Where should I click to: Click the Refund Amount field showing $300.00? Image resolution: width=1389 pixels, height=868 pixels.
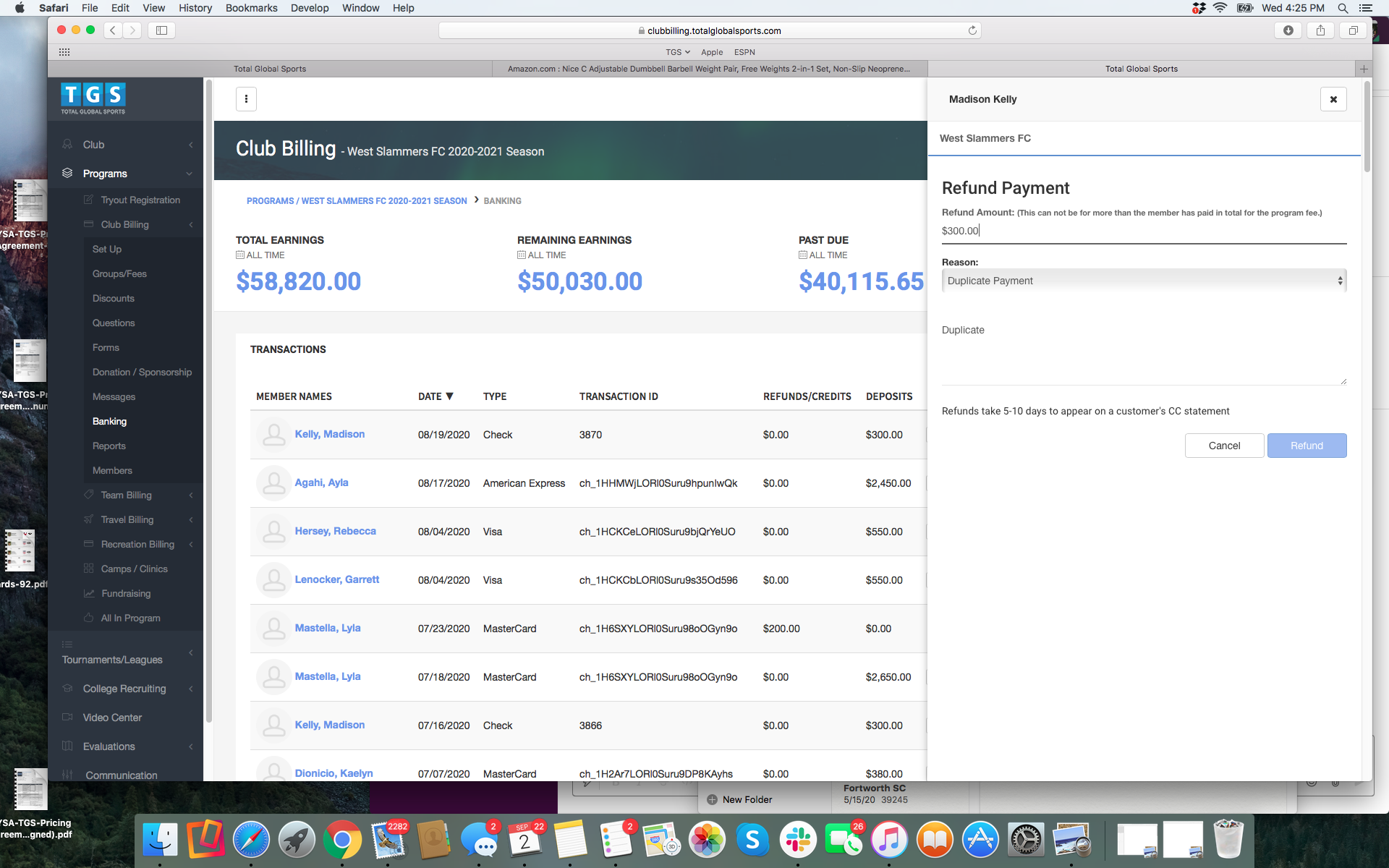1144,231
